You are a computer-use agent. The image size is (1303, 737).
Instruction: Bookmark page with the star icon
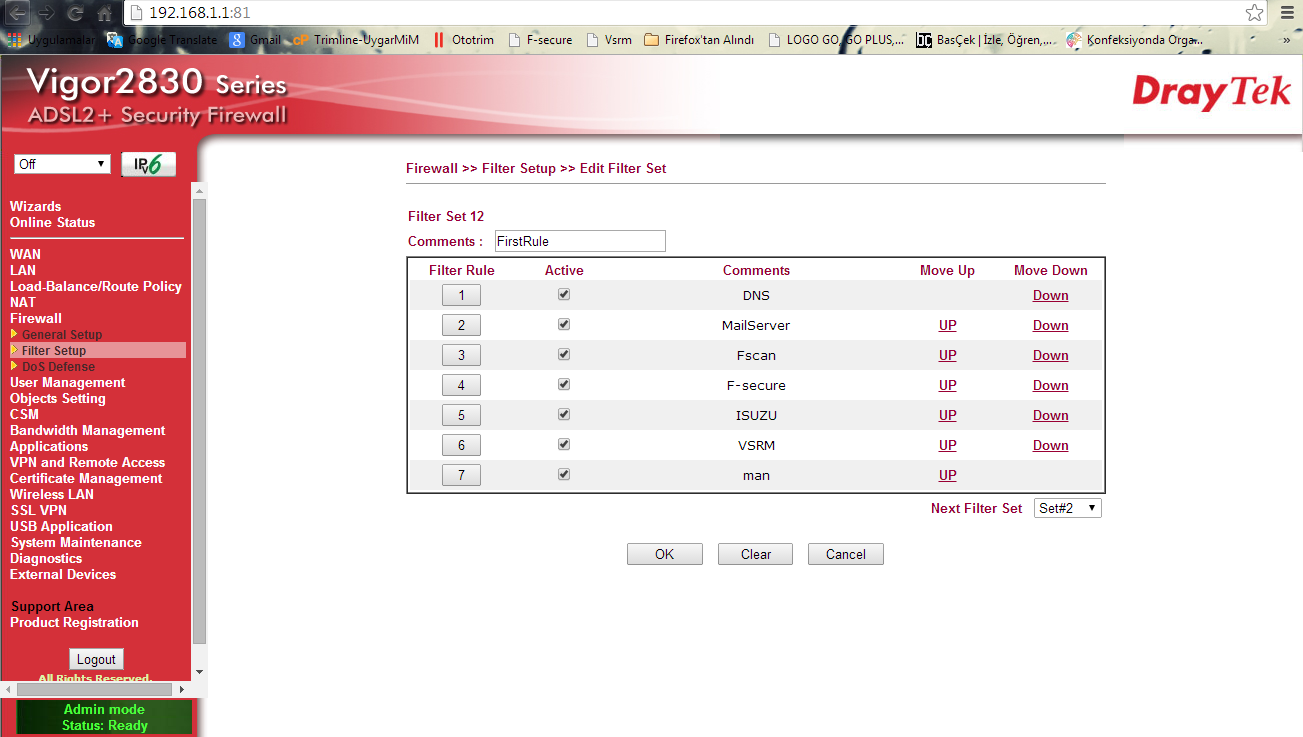(1254, 13)
